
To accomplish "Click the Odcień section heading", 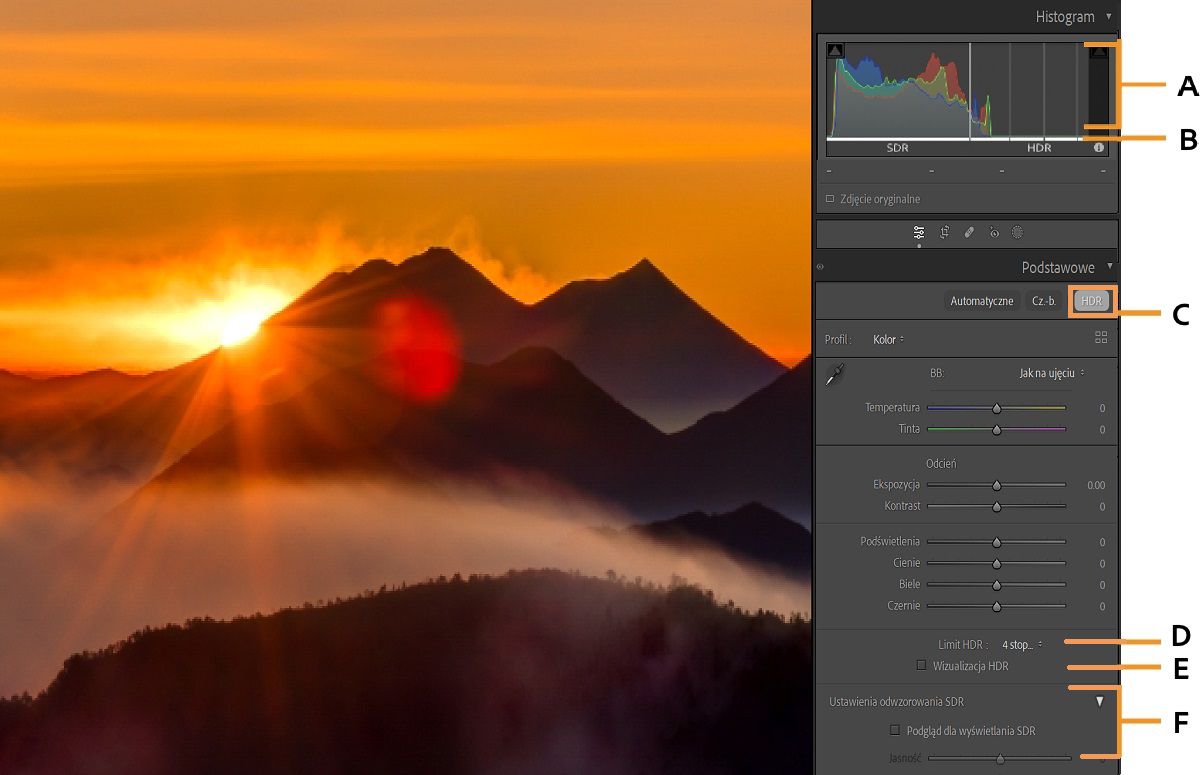I will pyautogui.click(x=941, y=464).
